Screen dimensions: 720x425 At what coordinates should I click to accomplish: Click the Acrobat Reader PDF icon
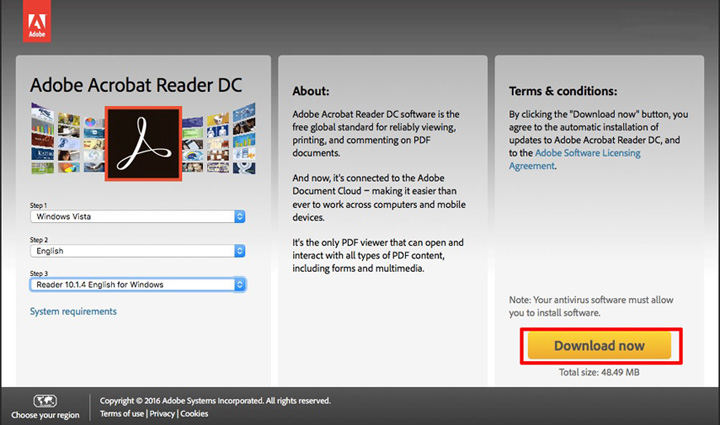tap(143, 144)
